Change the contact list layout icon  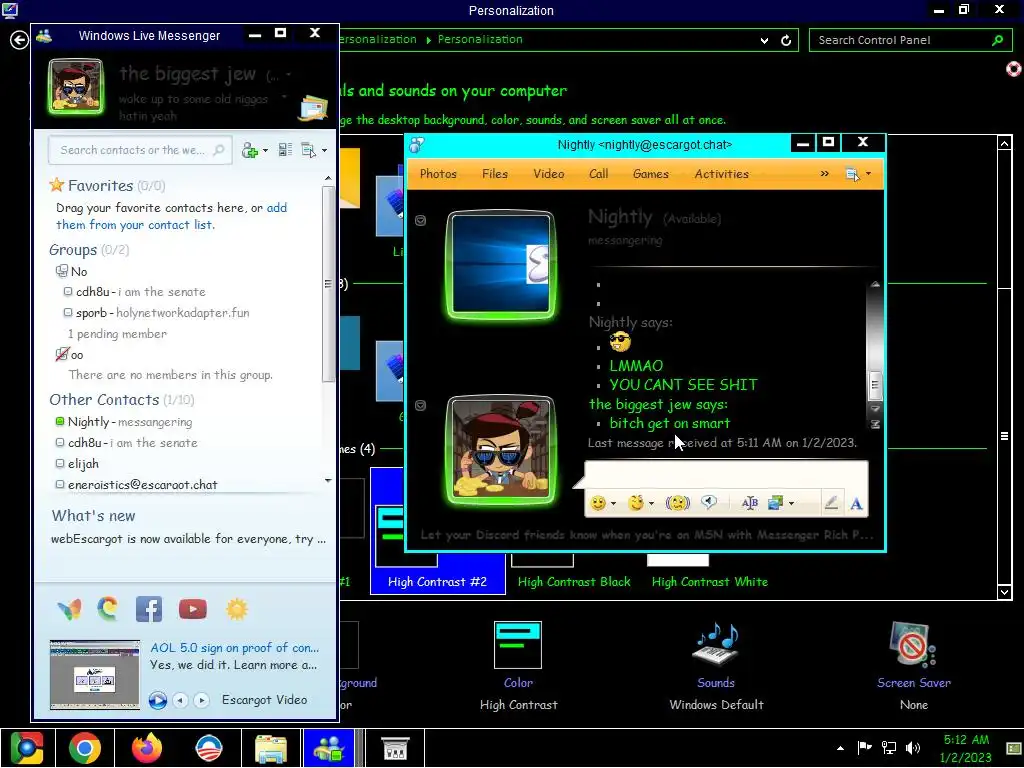285,150
